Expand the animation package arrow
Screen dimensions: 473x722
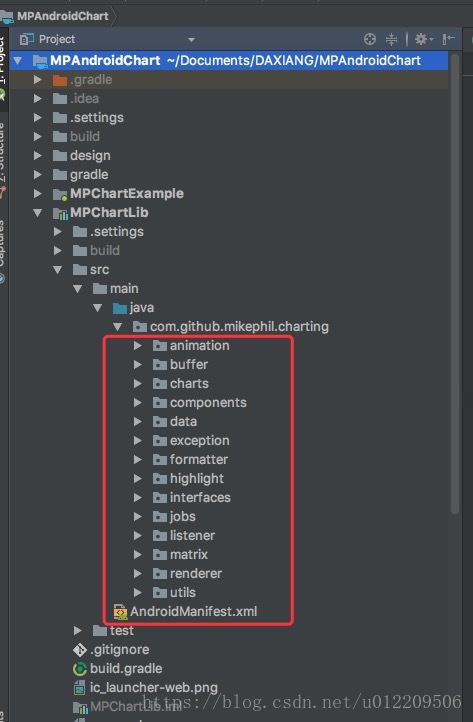coord(138,345)
